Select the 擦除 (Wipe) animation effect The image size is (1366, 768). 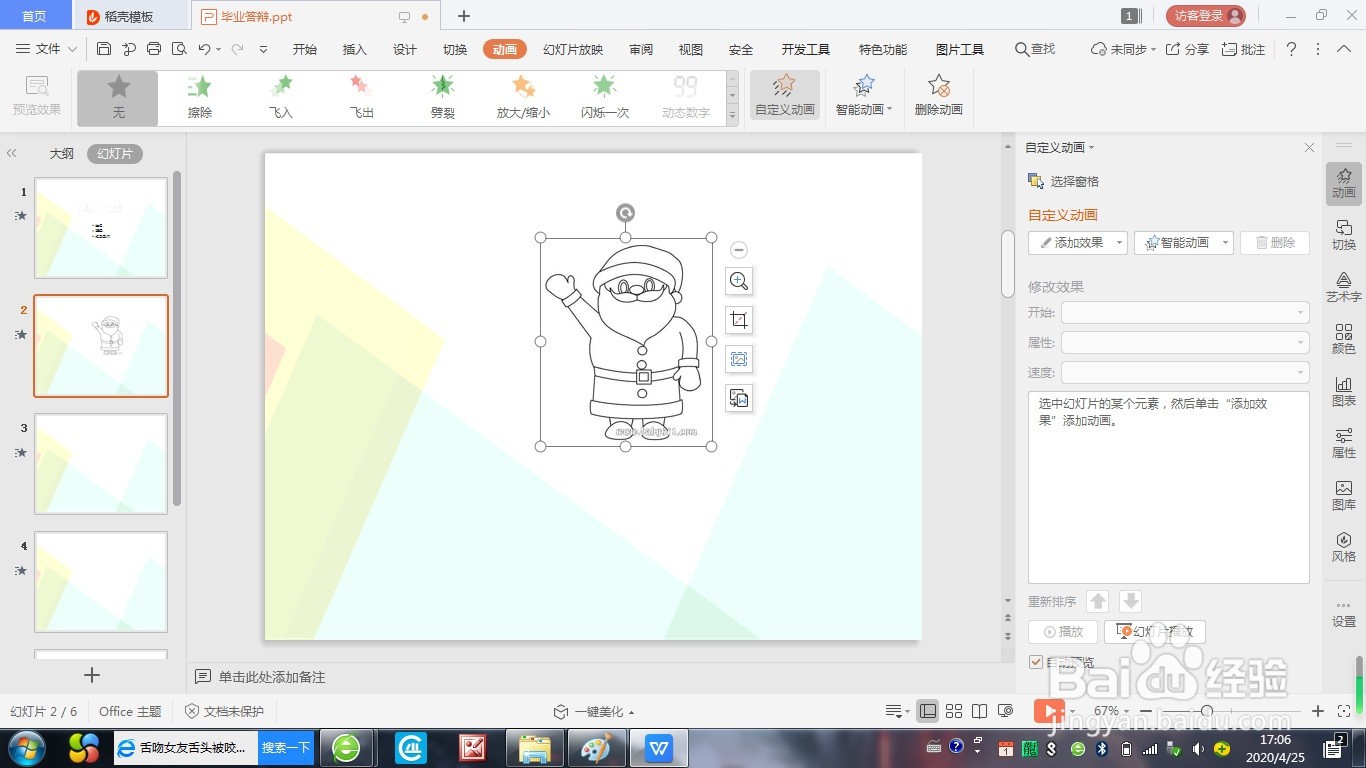click(x=198, y=97)
